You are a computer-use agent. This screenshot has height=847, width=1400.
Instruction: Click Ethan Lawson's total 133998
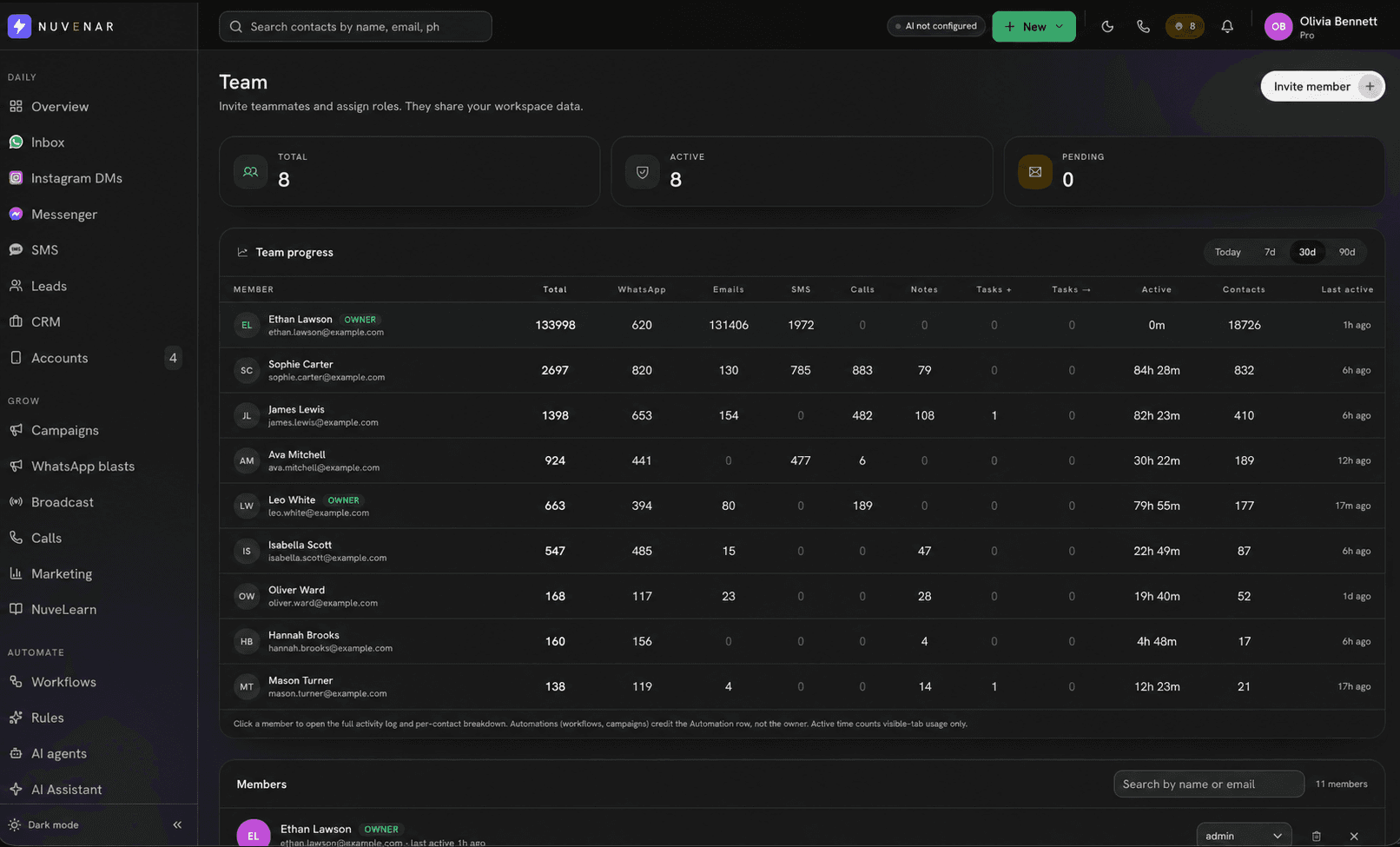(555, 325)
